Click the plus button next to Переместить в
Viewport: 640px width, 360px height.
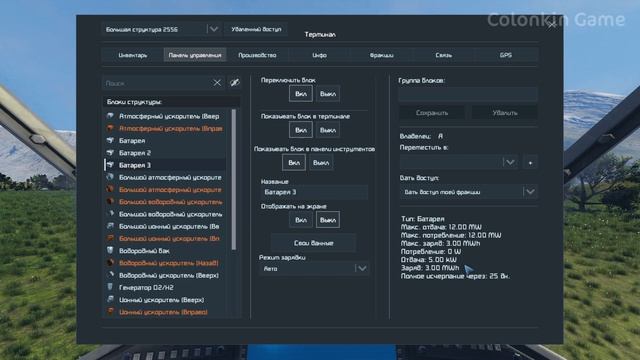click(530, 162)
